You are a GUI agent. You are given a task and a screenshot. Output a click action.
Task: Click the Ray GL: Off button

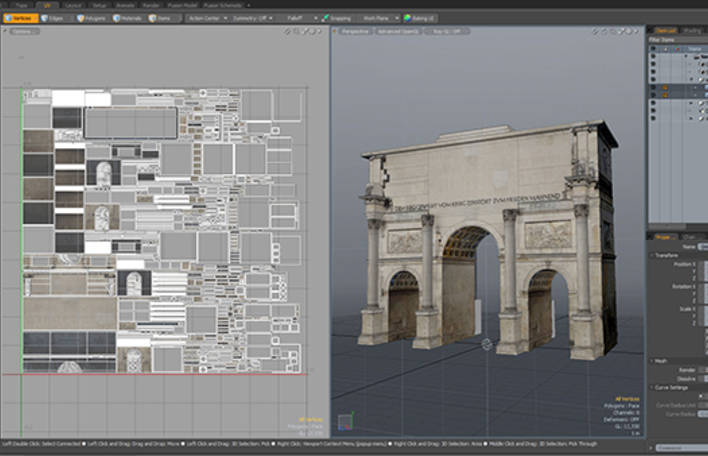[447, 32]
